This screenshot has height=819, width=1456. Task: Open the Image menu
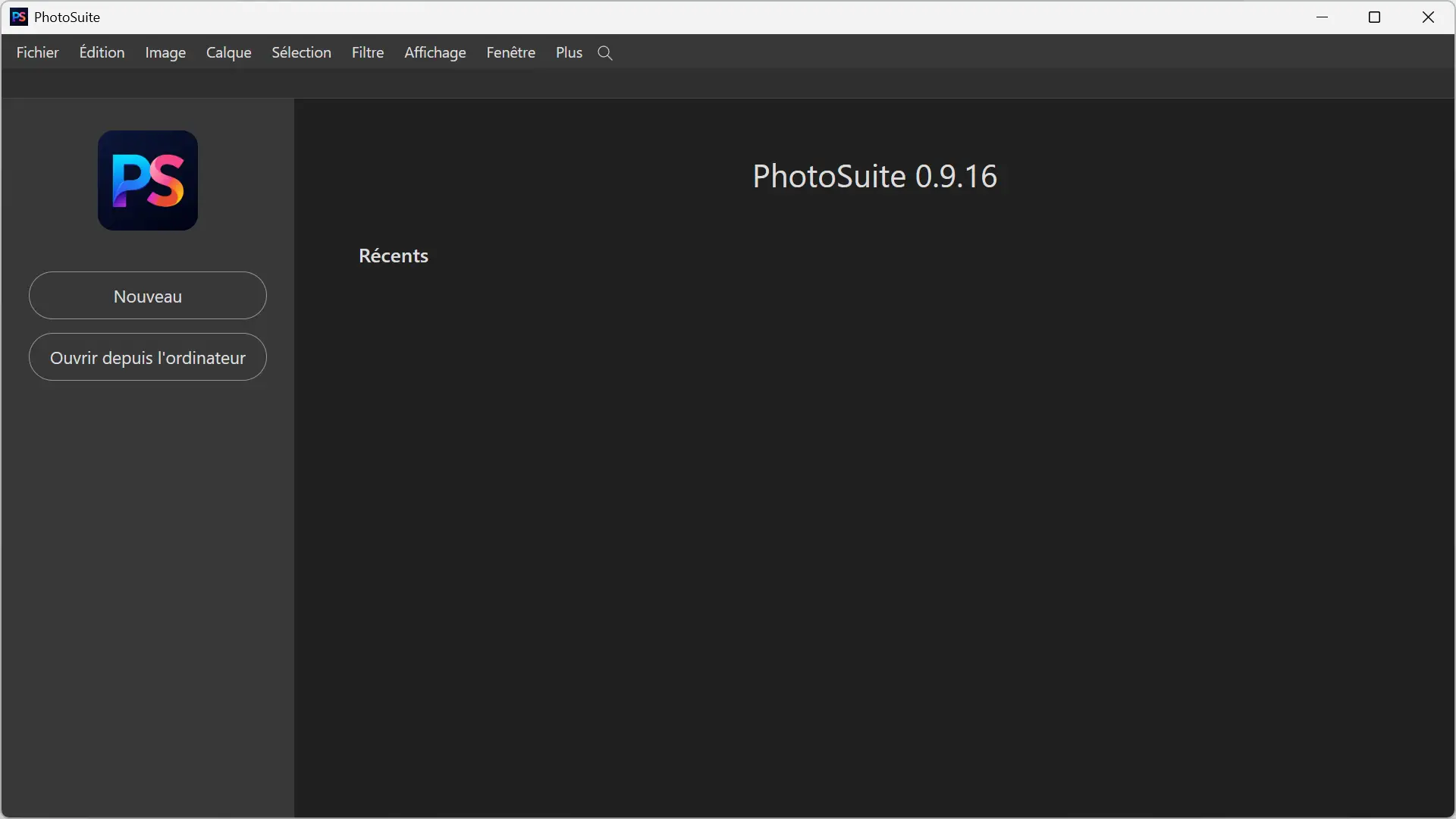(x=165, y=52)
